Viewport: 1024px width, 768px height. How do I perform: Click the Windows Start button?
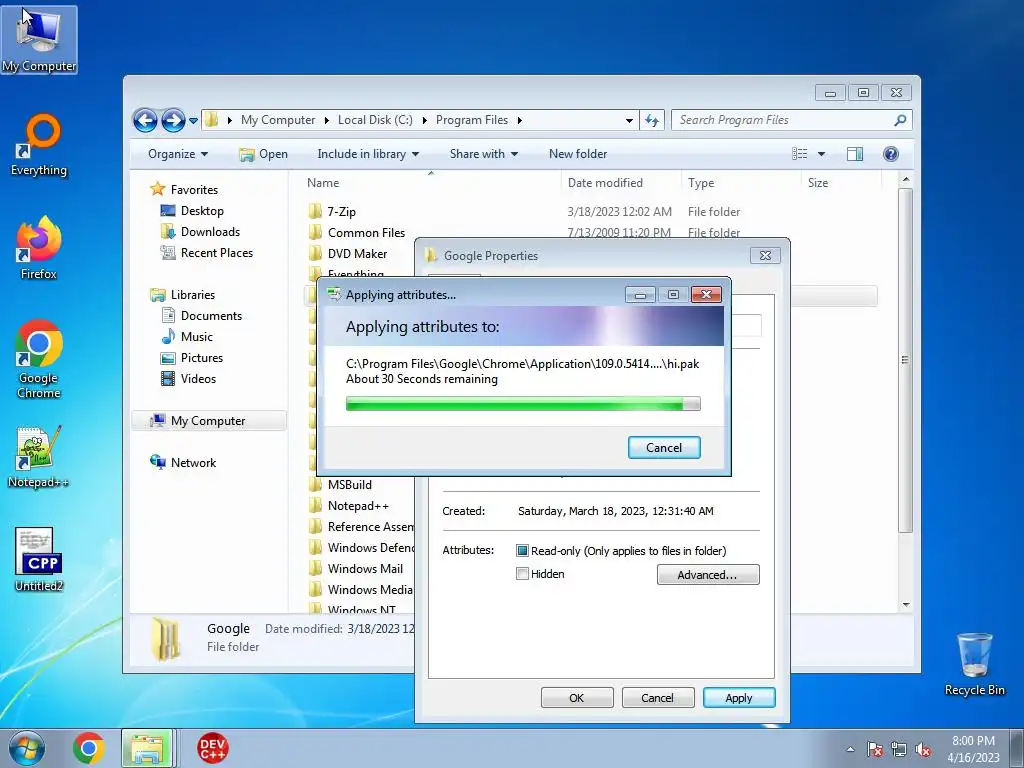click(x=27, y=748)
